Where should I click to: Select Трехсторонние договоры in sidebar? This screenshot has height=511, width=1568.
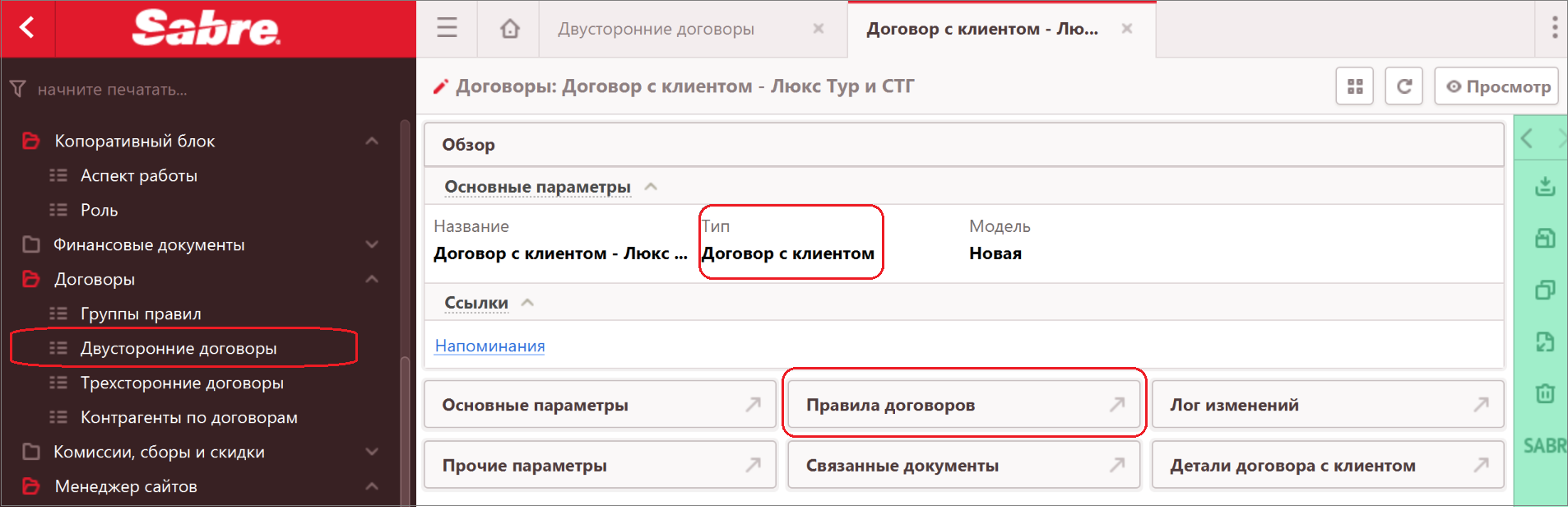click(182, 383)
